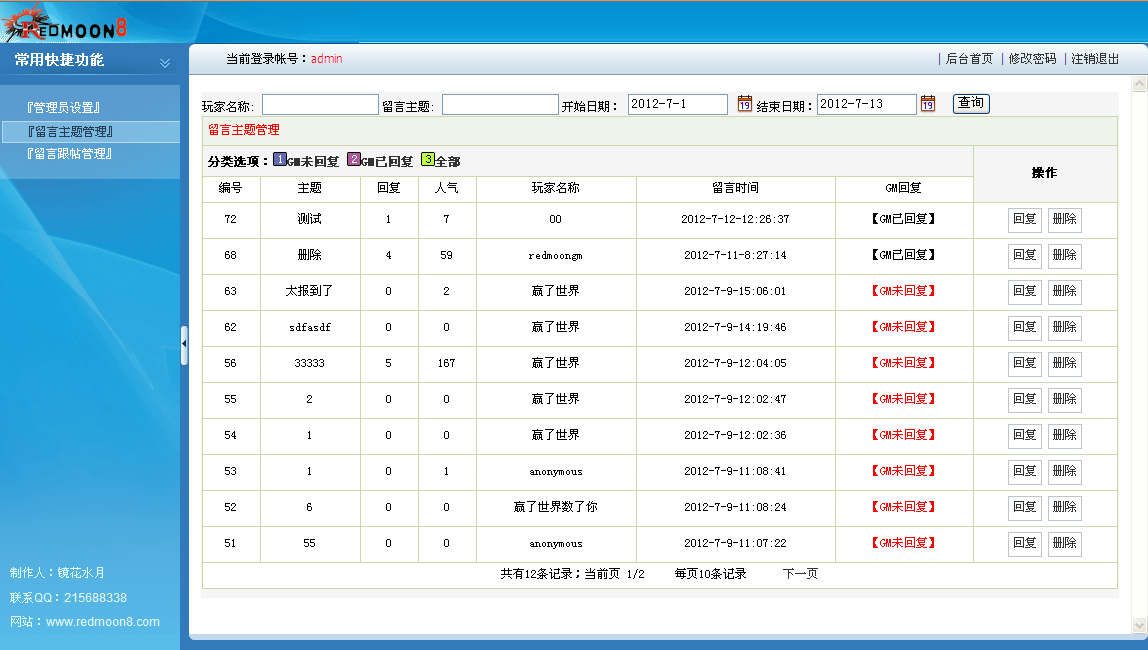Click 删除 for message 62 sdfasdf
This screenshot has height=650, width=1148.
(1065, 326)
